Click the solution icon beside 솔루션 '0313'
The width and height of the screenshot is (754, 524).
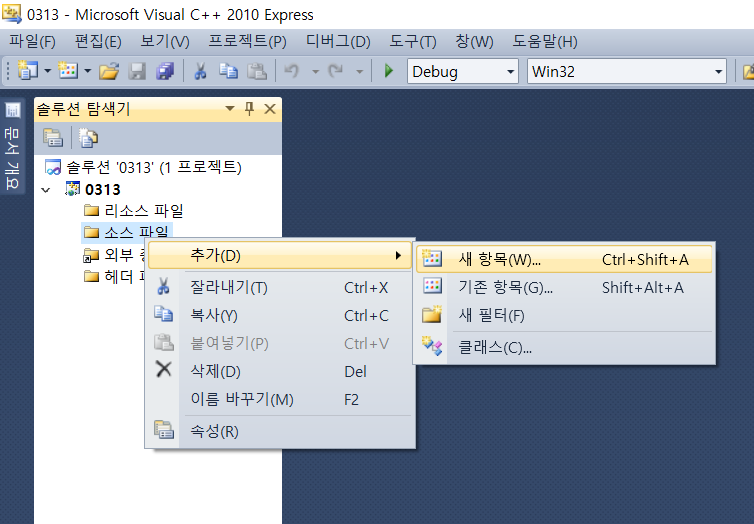tap(53, 167)
